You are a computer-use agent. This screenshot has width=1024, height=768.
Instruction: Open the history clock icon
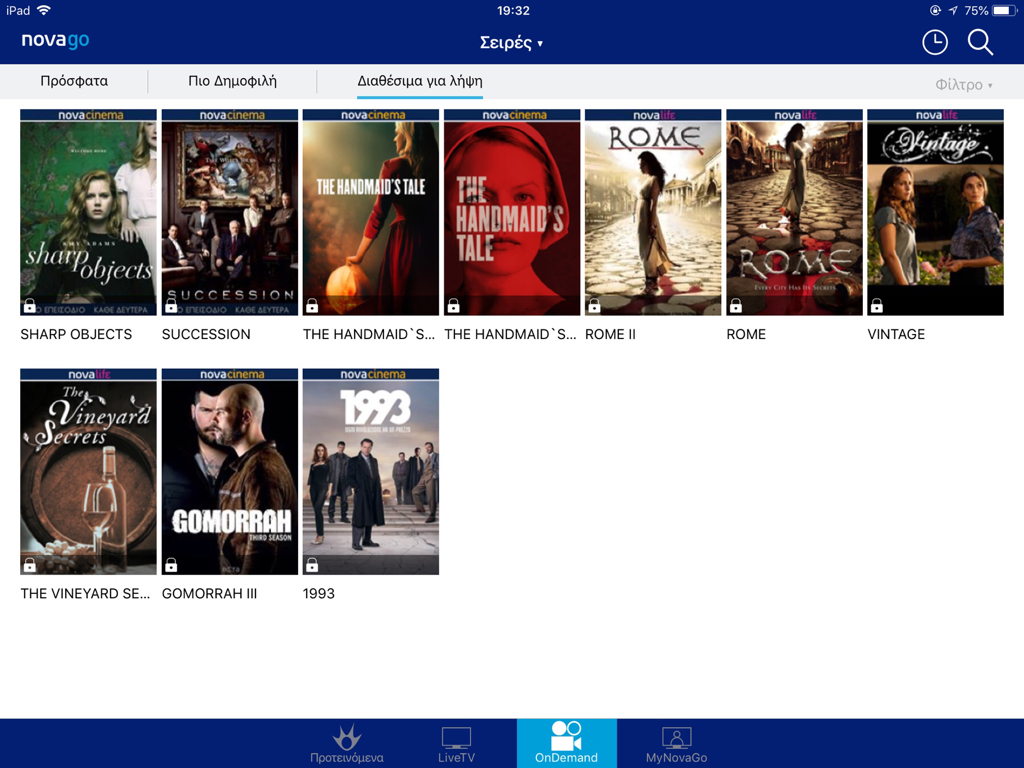[935, 42]
